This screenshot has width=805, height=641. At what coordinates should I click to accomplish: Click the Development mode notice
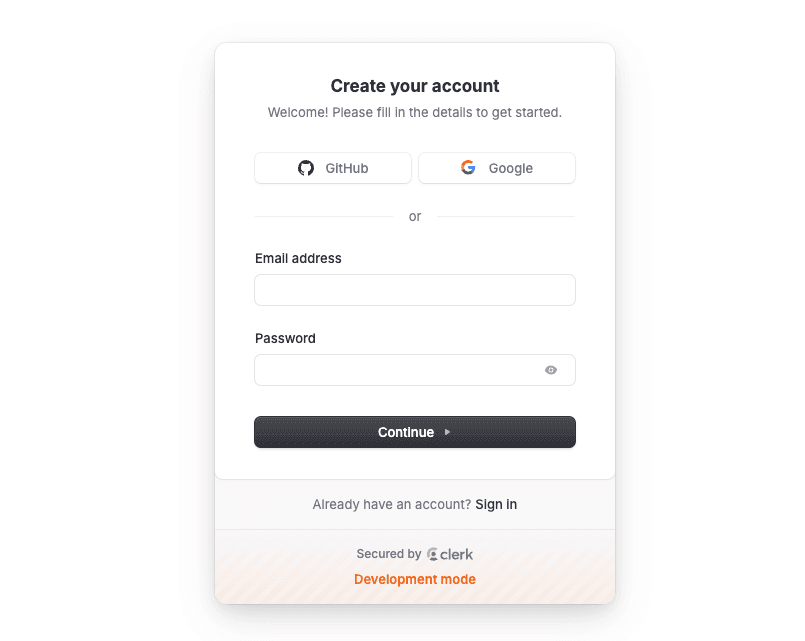point(415,579)
